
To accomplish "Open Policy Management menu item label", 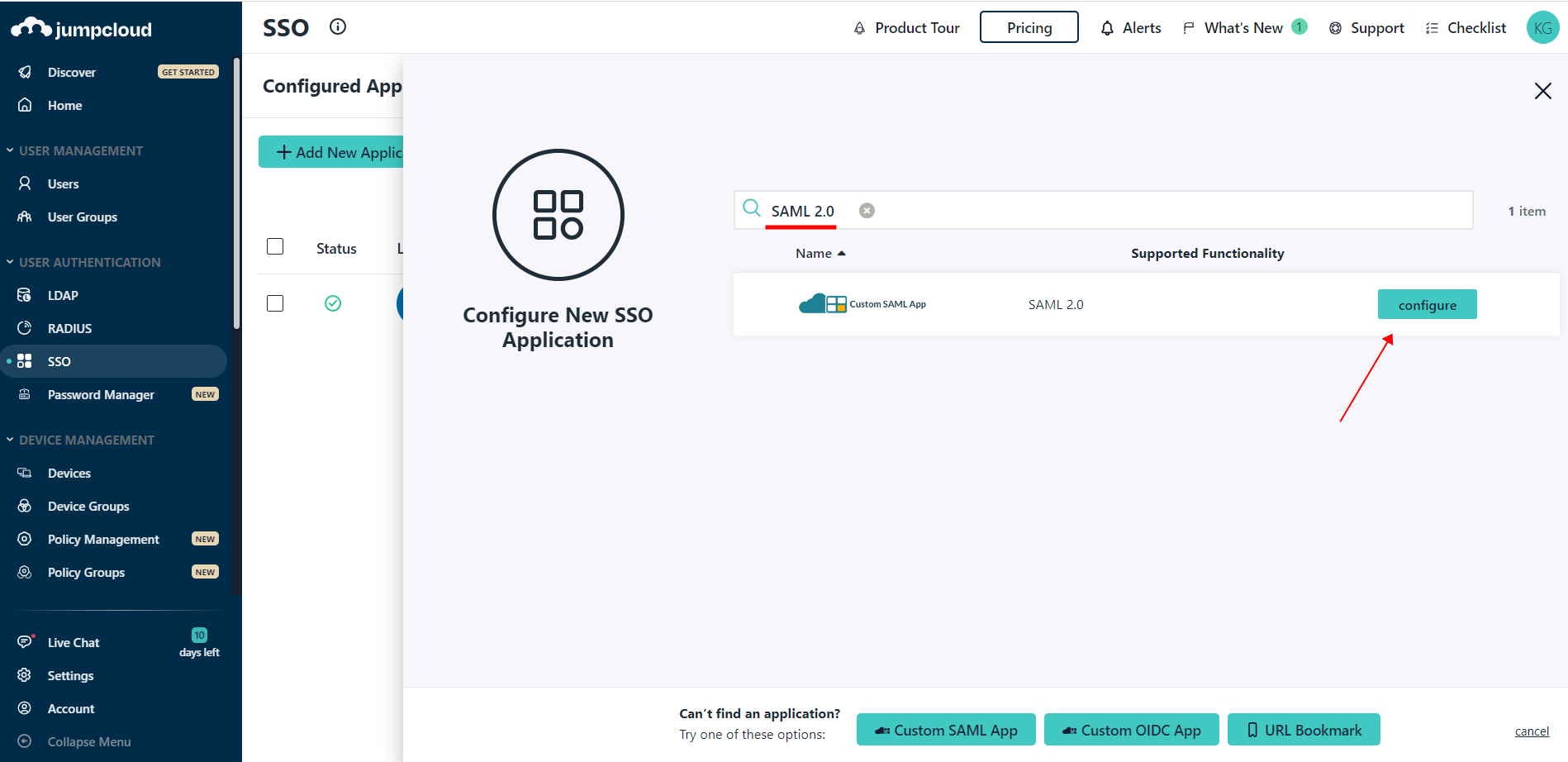I will 103,539.
